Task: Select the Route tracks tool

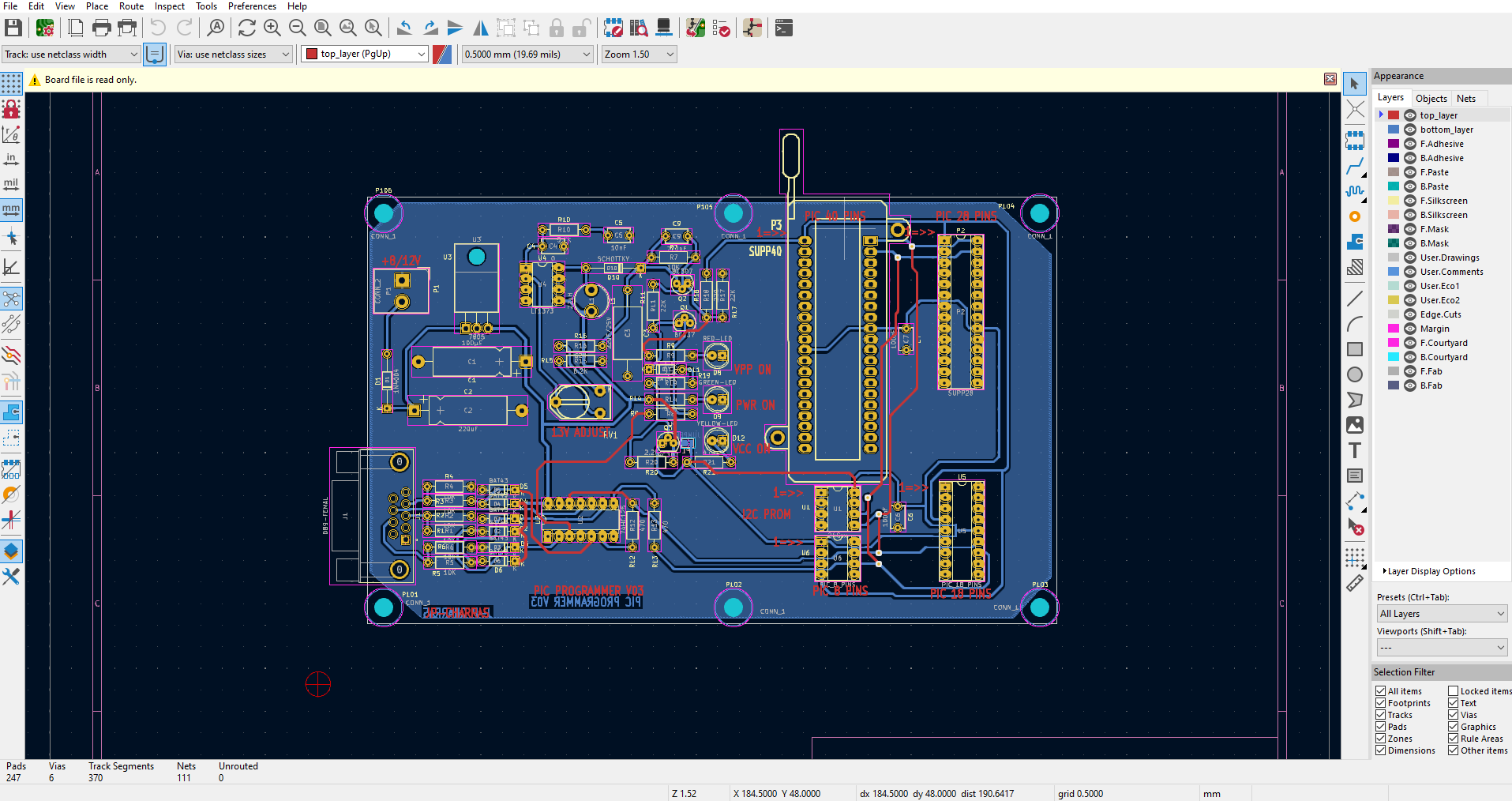Action: (x=1355, y=166)
